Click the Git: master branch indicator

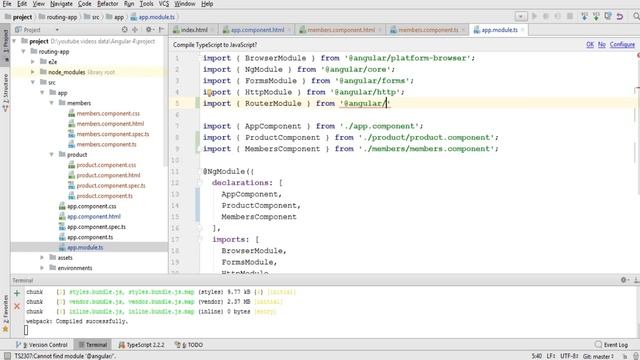[x=598, y=356]
